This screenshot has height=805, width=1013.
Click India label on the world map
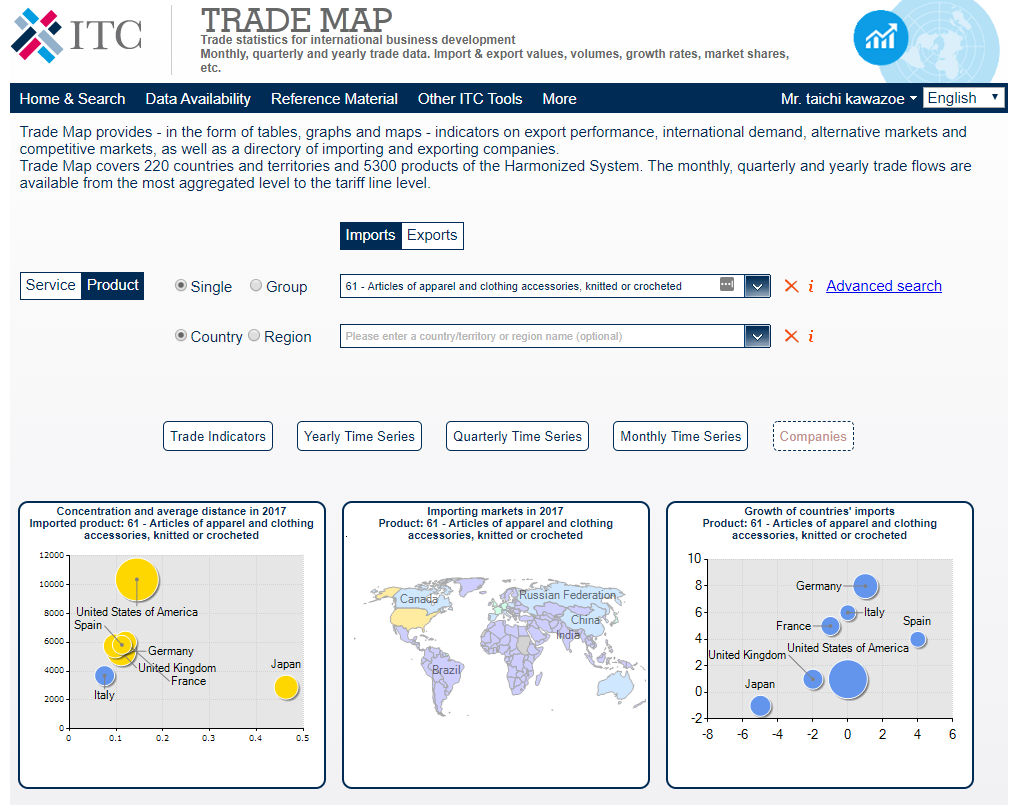tap(568, 635)
